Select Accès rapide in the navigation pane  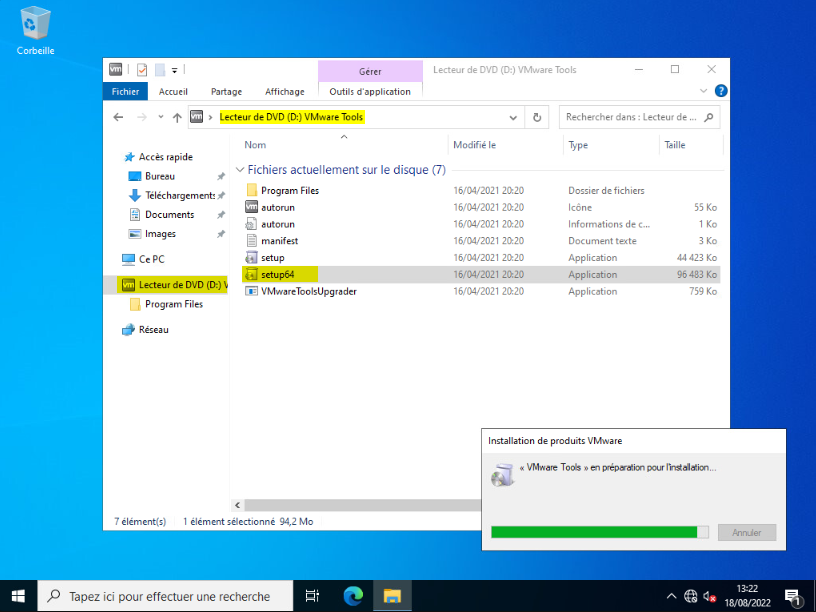[165, 157]
